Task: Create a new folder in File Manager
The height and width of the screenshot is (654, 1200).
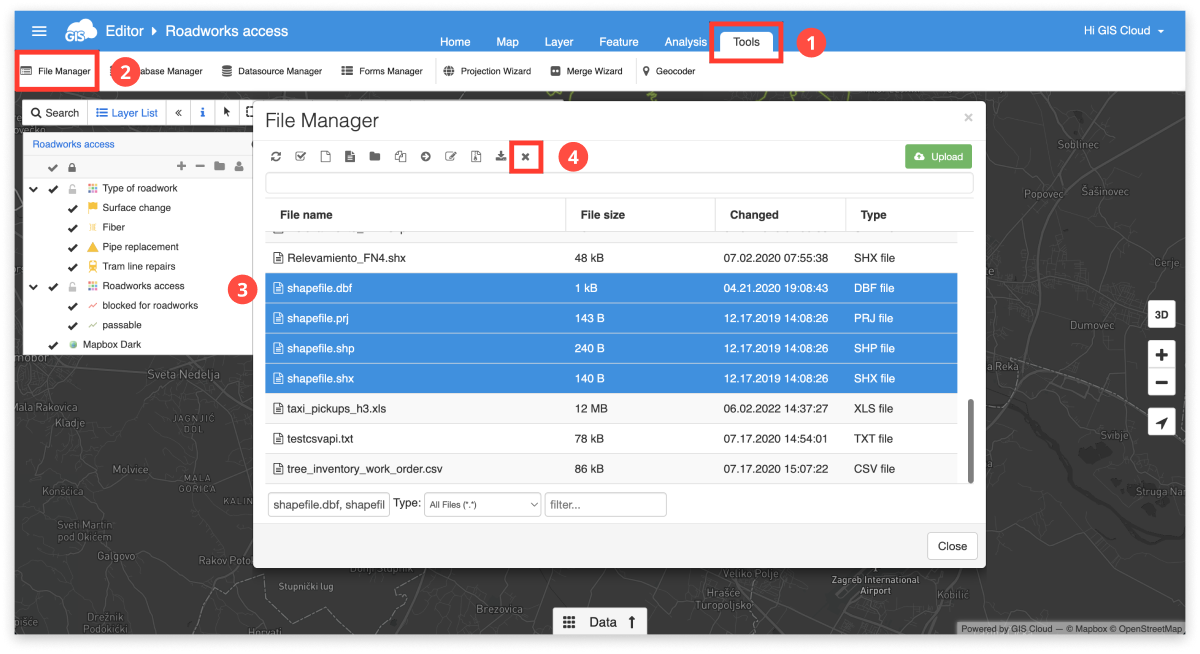Action: pyautogui.click(x=374, y=156)
